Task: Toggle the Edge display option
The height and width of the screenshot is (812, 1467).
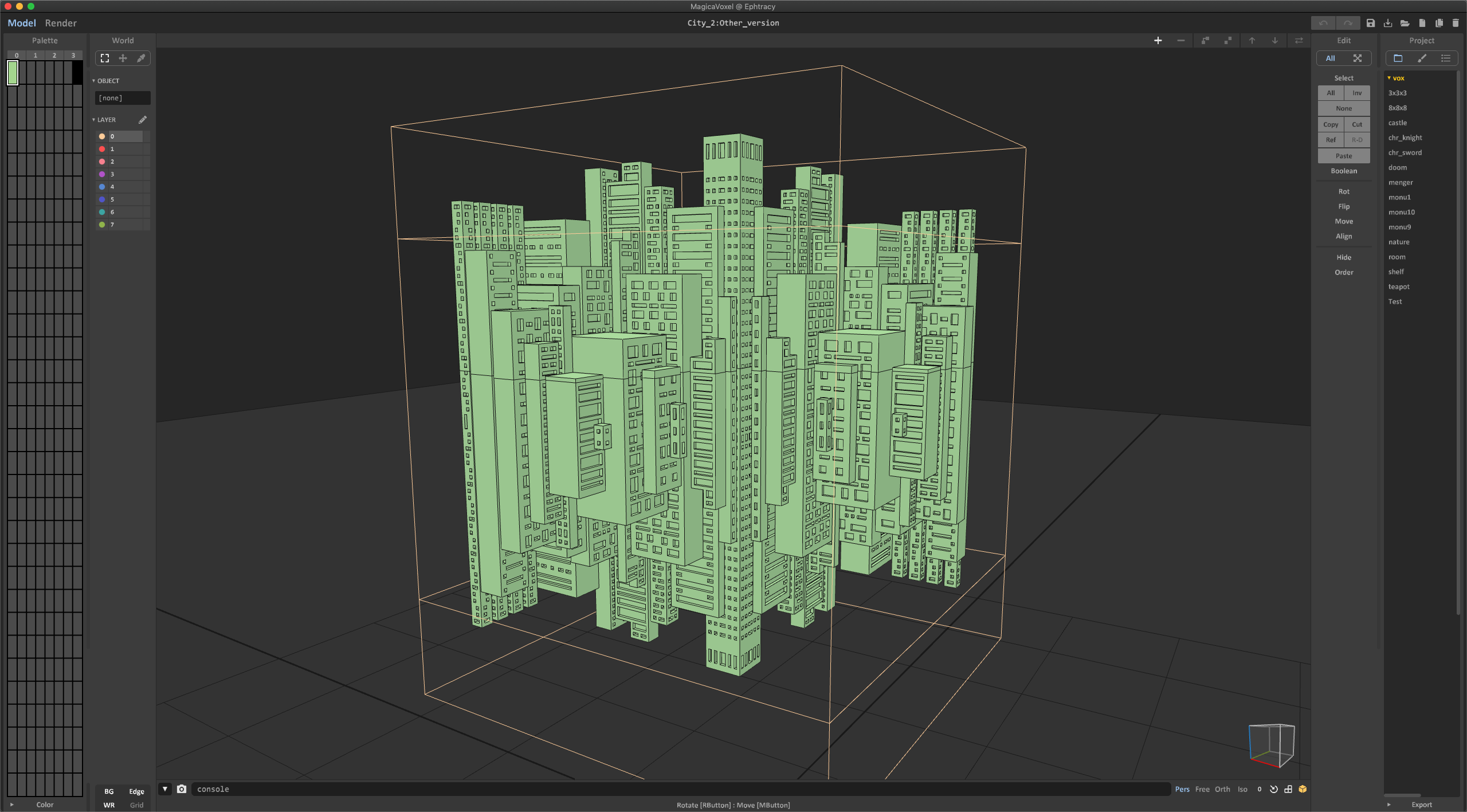Action: tap(136, 791)
